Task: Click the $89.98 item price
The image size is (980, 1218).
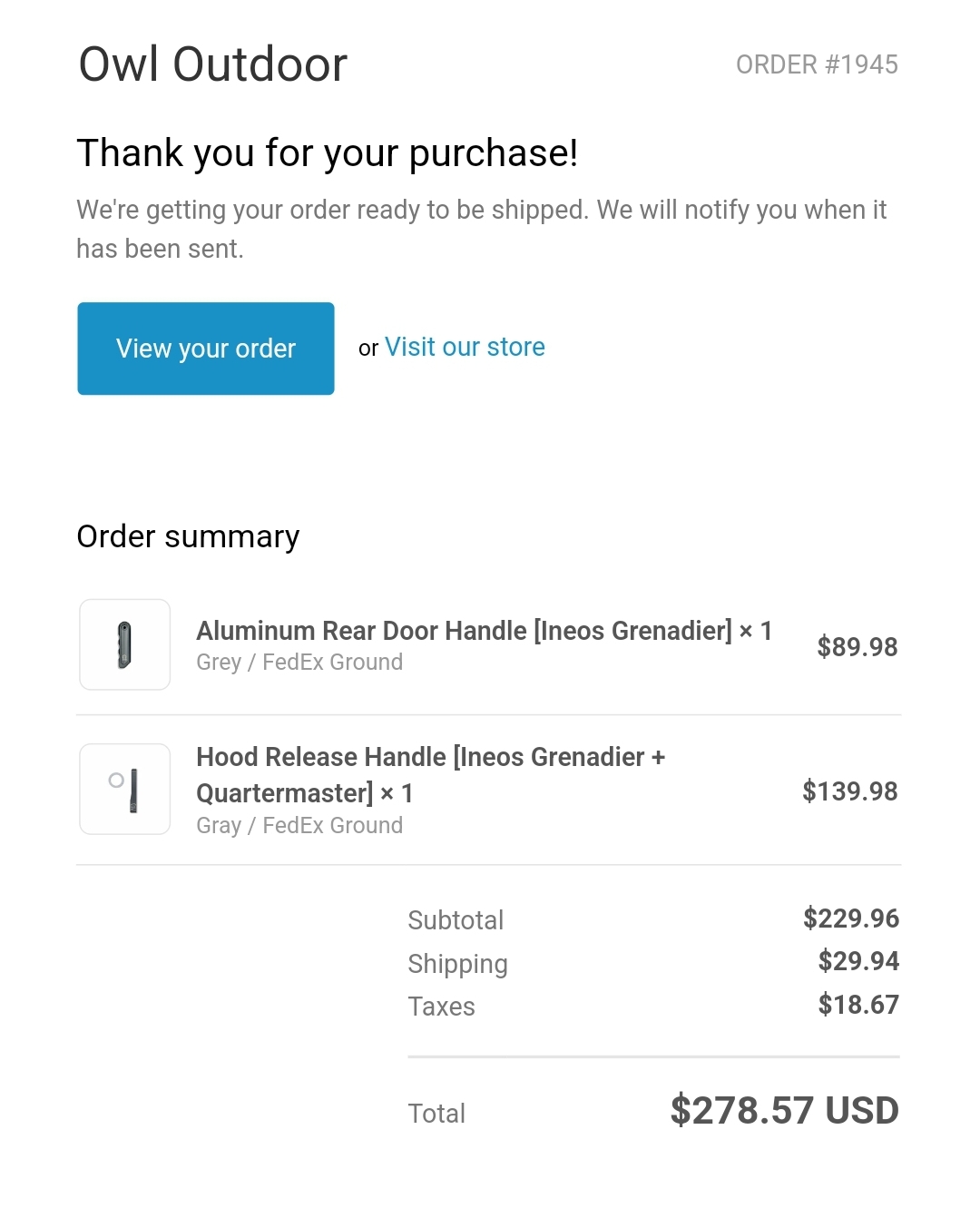Action: coord(857,647)
